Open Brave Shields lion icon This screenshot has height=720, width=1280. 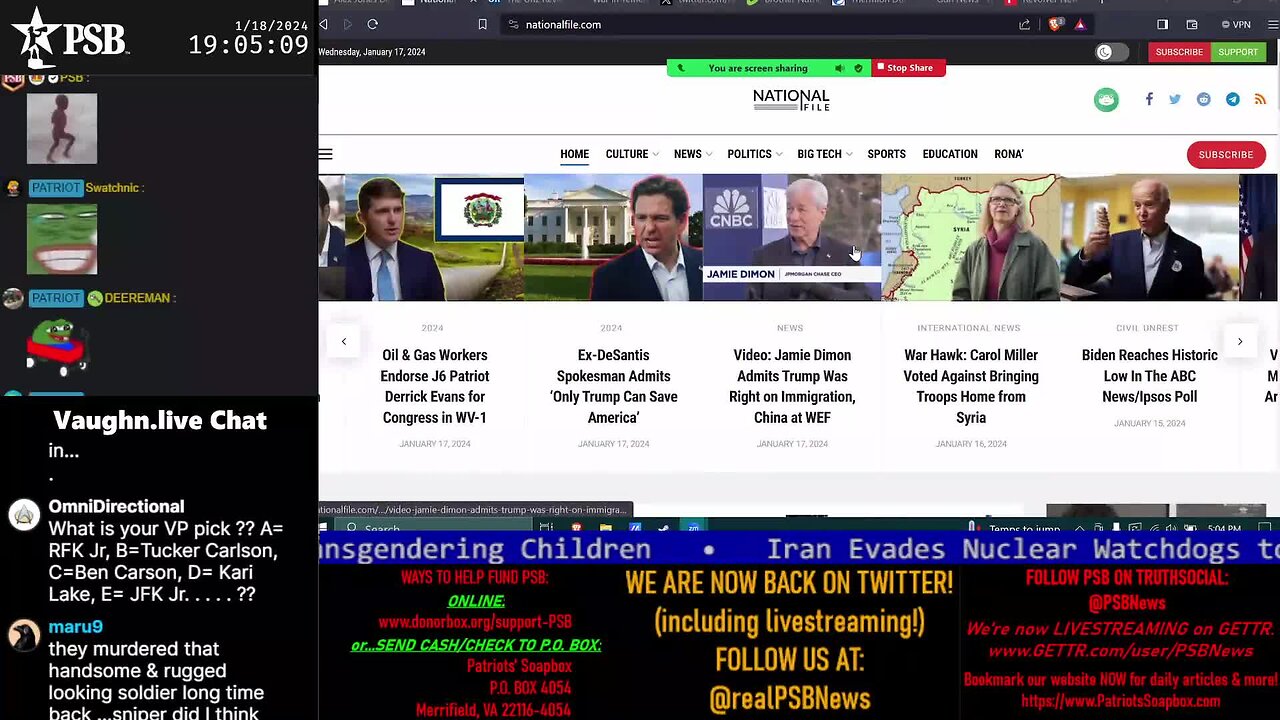click(1055, 24)
